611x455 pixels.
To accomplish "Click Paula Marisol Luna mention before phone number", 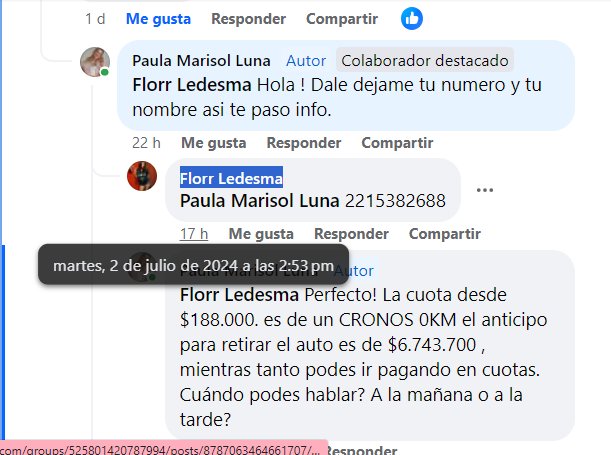I will (x=260, y=201).
